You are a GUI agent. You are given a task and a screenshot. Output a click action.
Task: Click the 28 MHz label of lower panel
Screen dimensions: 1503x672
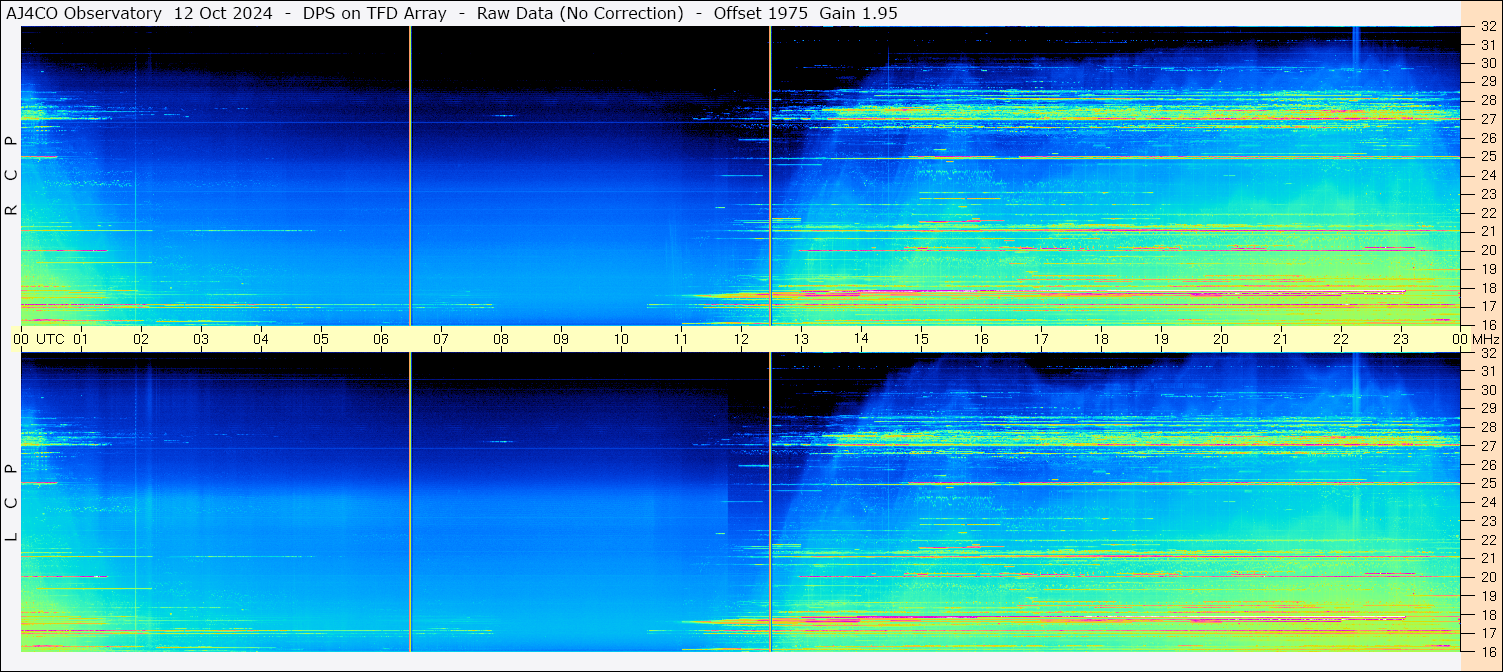[x=1487, y=427]
